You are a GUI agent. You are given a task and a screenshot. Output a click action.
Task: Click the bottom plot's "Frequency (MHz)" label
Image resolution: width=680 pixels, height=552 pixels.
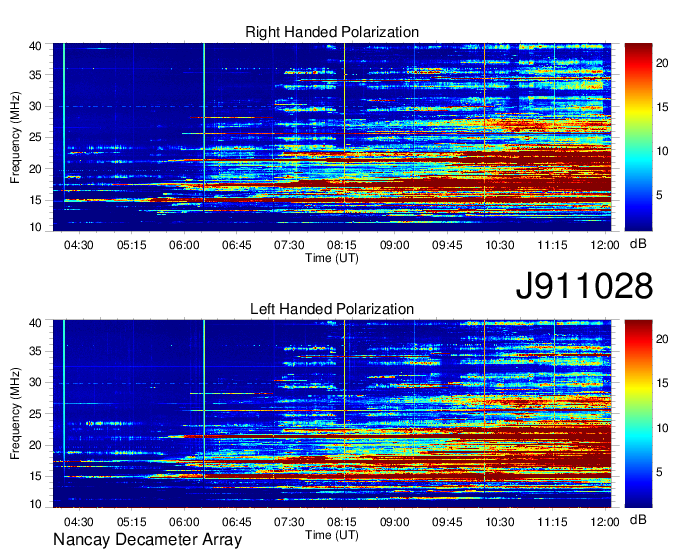coord(15,414)
